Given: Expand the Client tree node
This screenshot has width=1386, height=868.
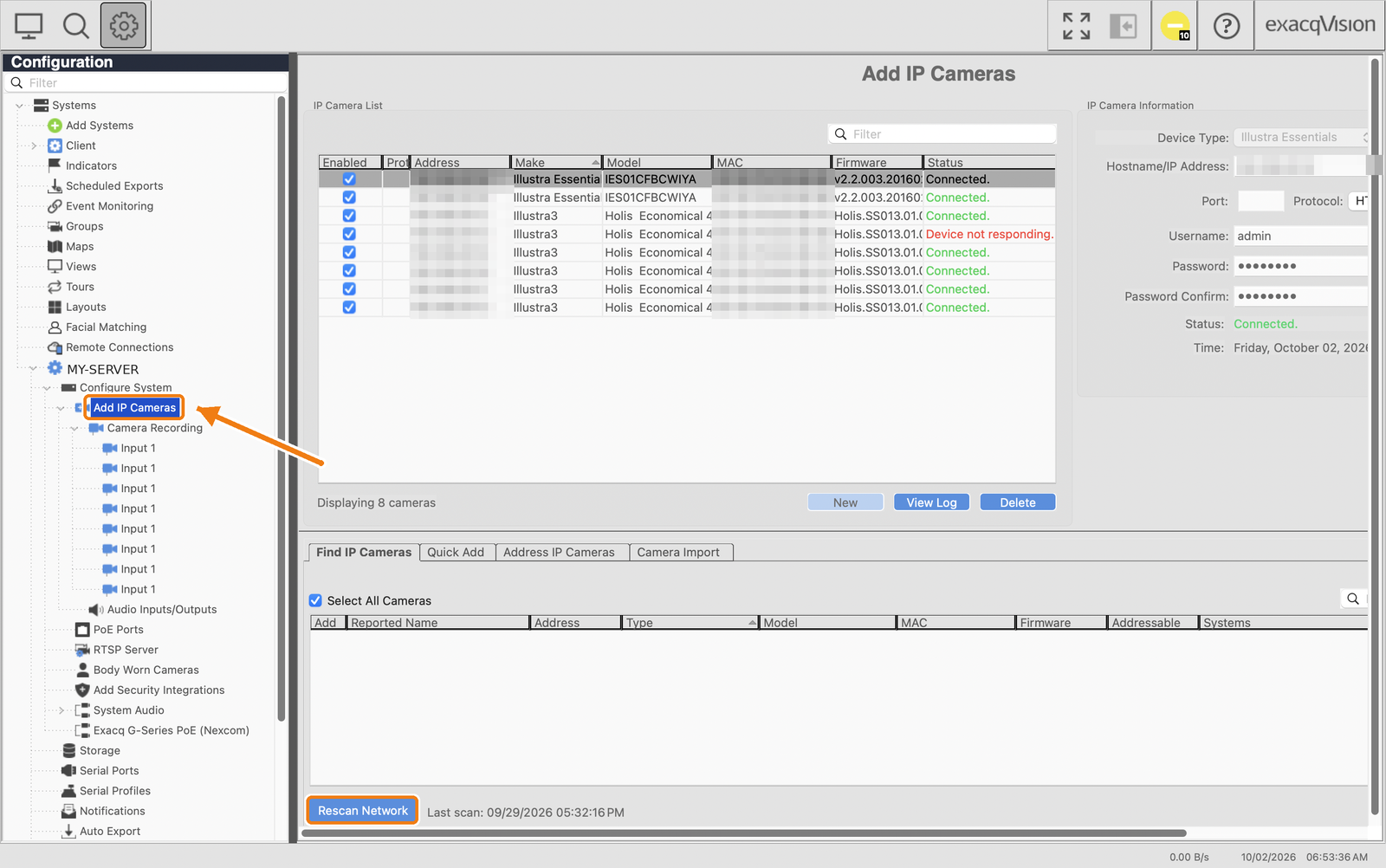Looking at the screenshot, I should click(33, 146).
